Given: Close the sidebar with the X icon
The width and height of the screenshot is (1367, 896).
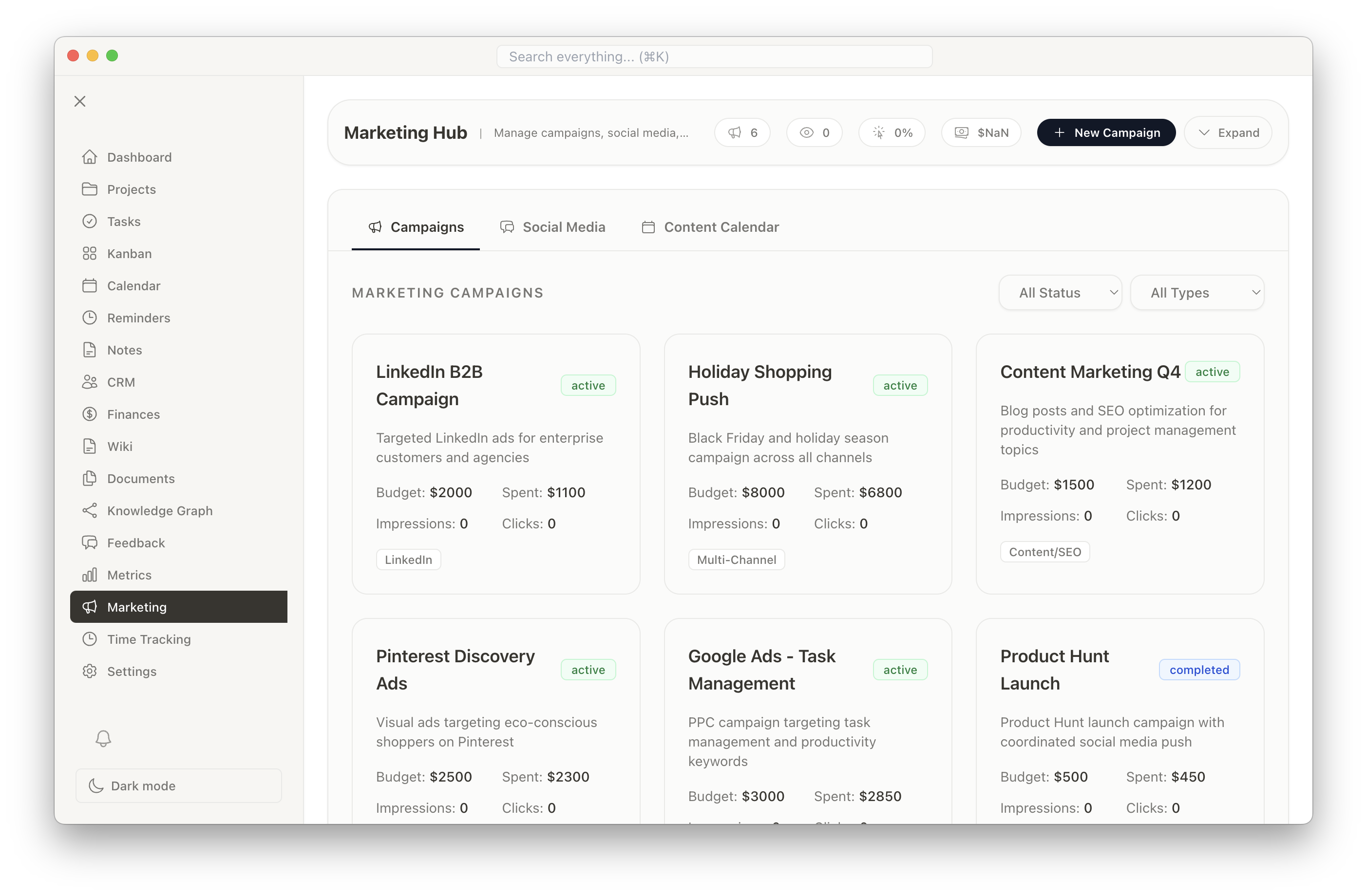Looking at the screenshot, I should tap(80, 102).
